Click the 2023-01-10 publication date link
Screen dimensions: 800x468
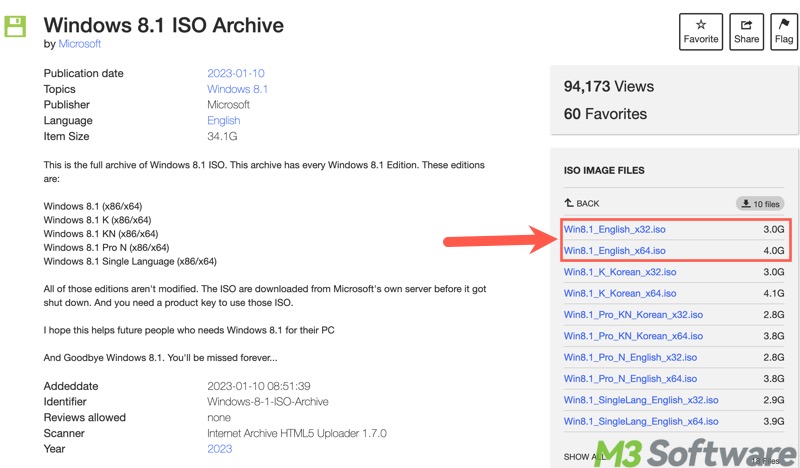235,74
